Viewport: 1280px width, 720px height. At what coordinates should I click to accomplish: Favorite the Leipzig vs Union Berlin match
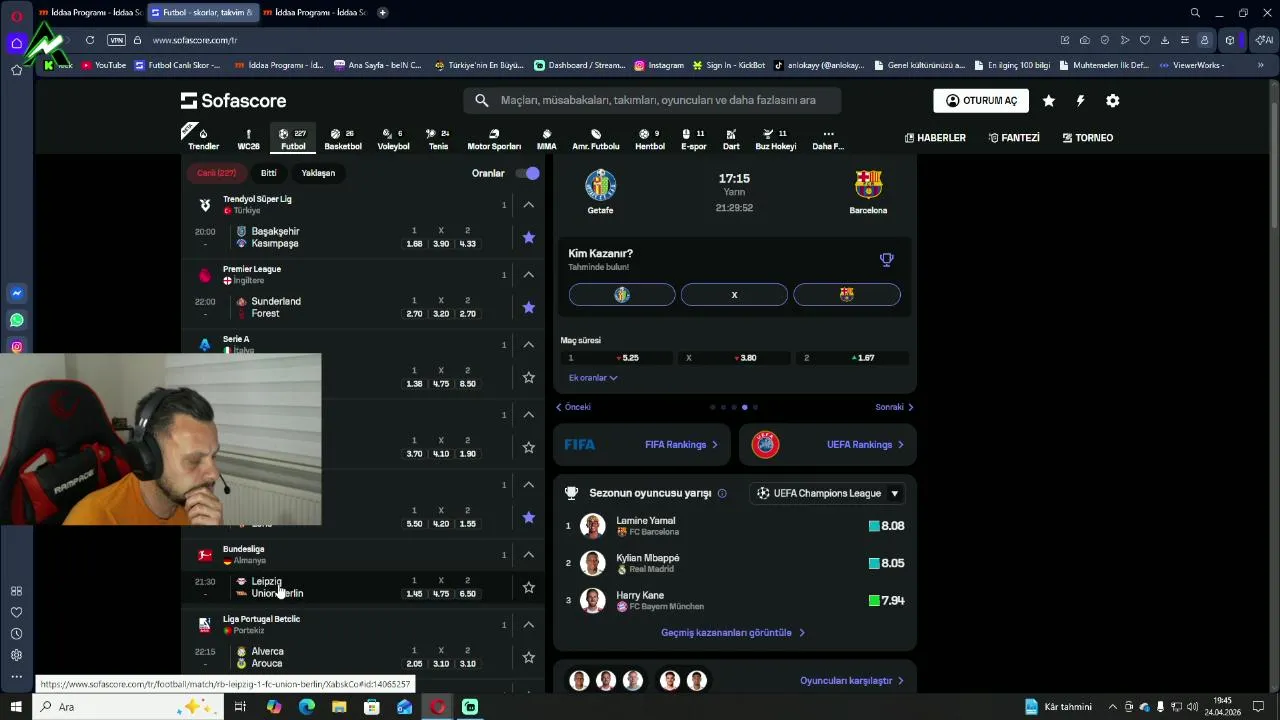(529, 587)
